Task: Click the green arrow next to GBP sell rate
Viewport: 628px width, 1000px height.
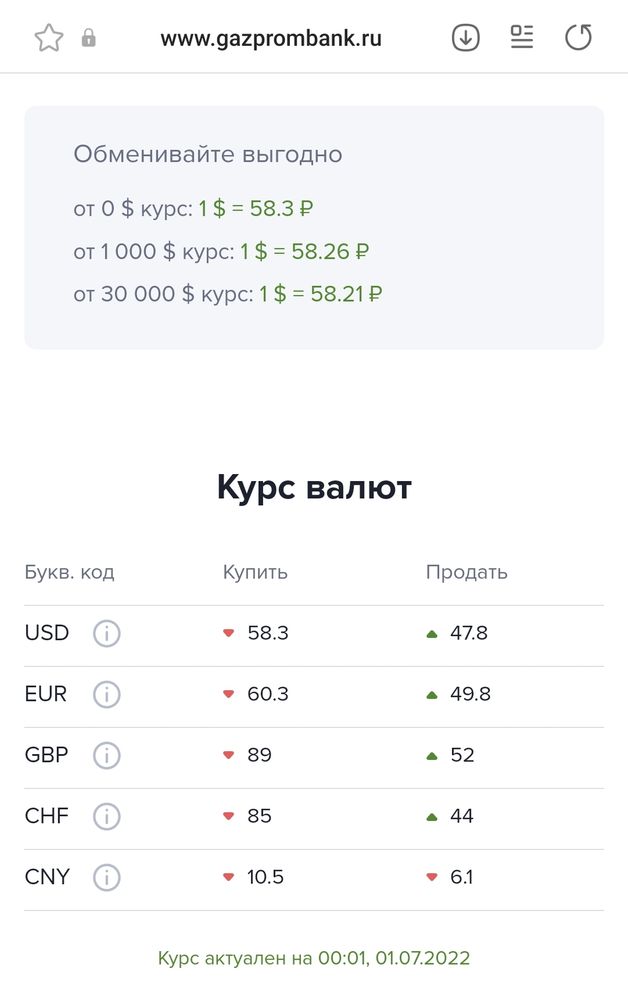Action: coord(430,756)
